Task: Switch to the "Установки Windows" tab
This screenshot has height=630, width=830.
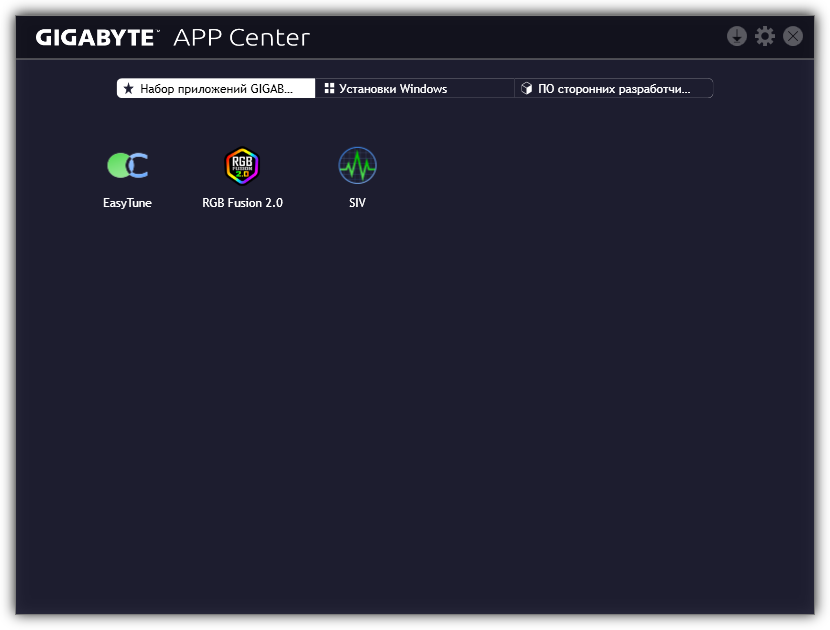Action: (x=393, y=89)
